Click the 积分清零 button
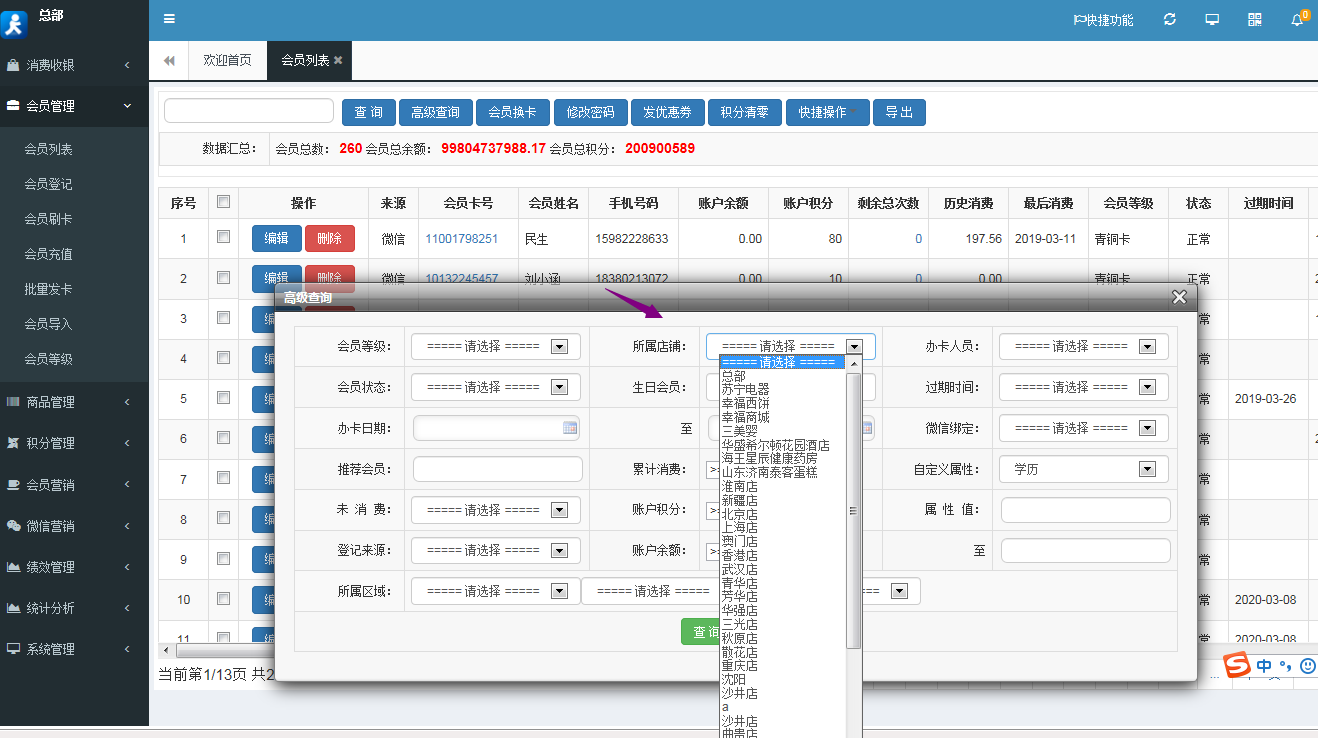 click(x=745, y=113)
